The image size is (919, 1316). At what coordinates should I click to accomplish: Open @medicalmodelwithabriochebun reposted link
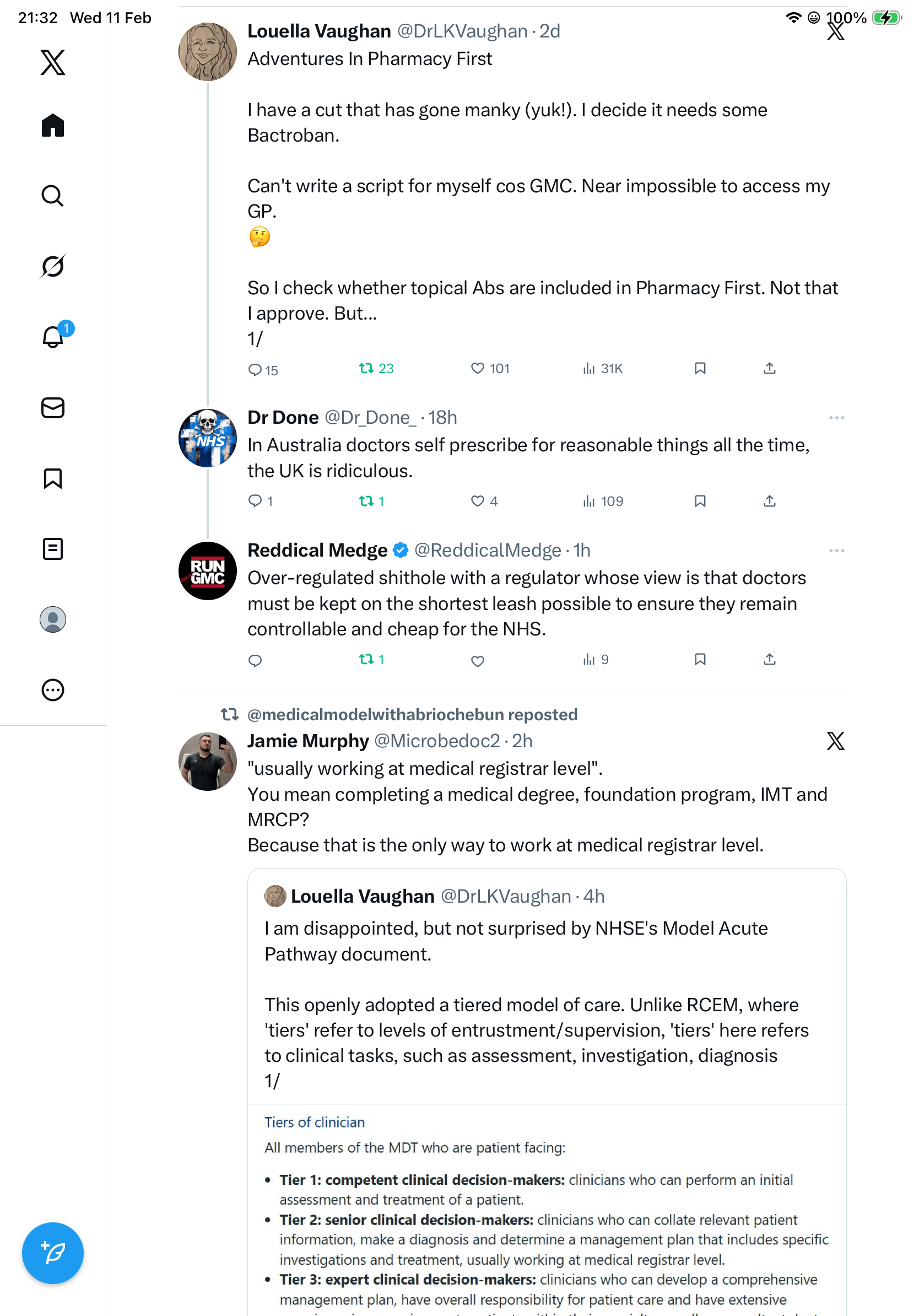tap(412, 714)
